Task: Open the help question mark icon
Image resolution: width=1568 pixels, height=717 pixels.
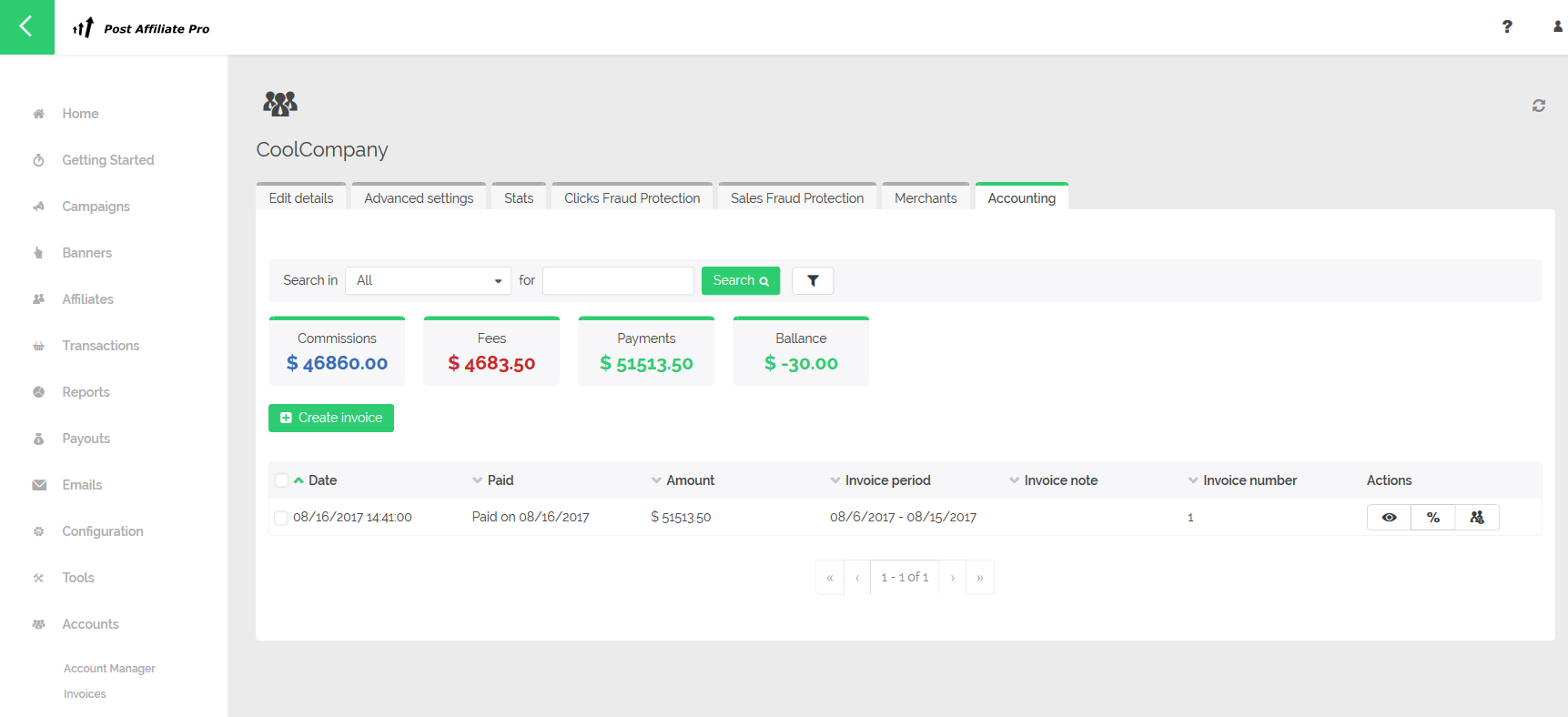Action: coord(1507,27)
